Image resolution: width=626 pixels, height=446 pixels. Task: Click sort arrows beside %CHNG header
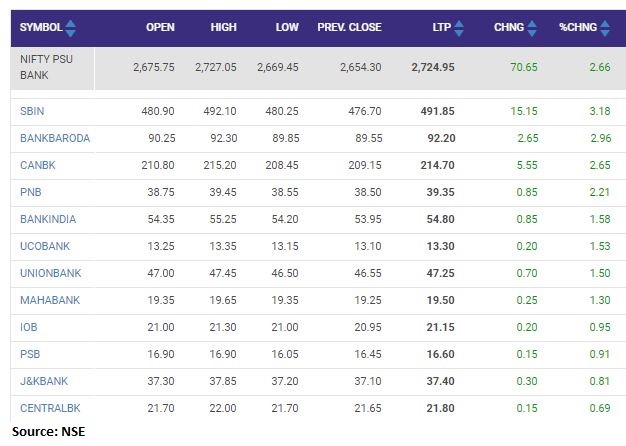coord(605,28)
